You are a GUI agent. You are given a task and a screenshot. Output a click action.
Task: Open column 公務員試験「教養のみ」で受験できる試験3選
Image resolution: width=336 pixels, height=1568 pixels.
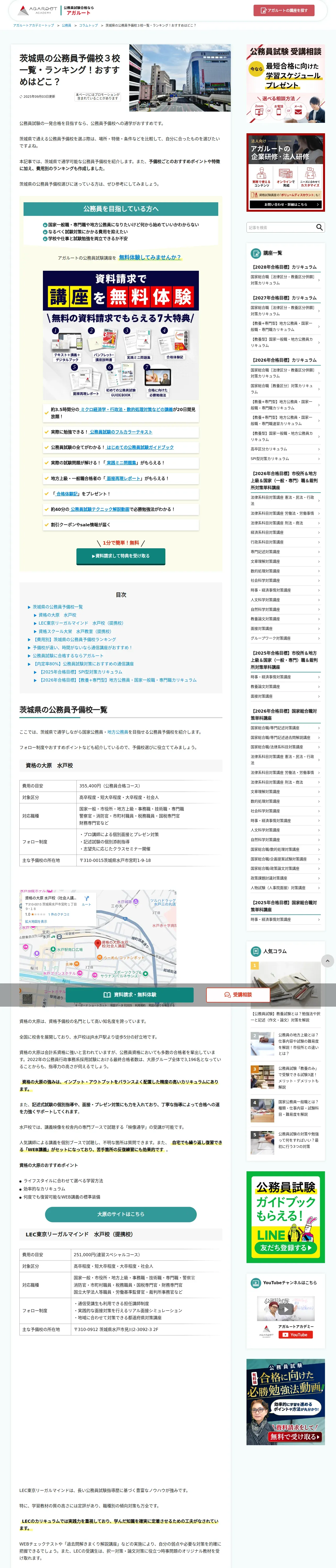click(x=285, y=1078)
